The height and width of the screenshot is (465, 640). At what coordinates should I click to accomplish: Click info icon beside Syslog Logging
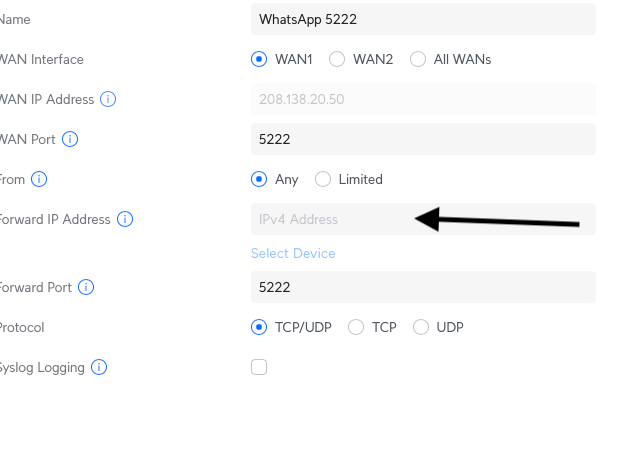click(99, 367)
